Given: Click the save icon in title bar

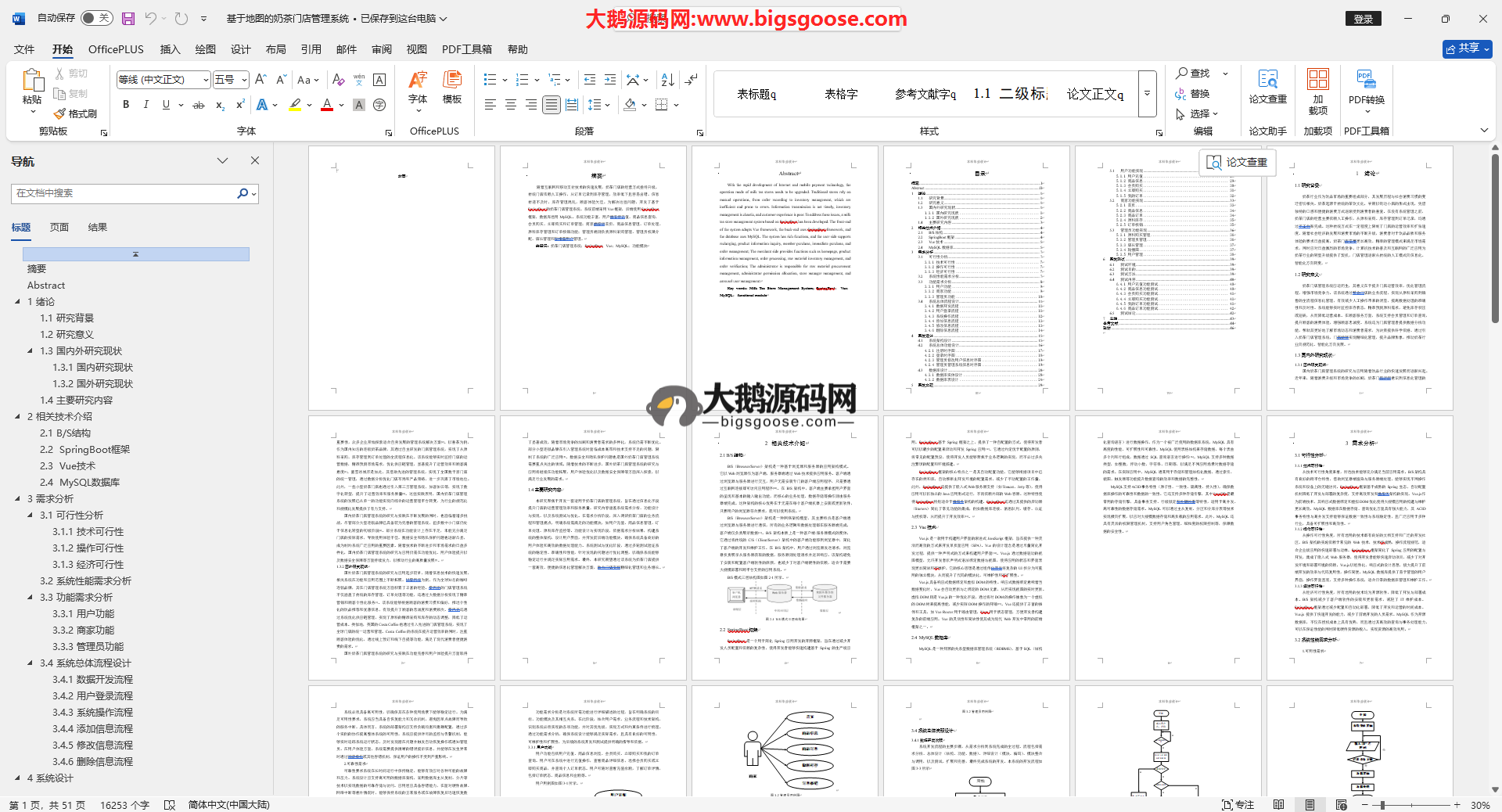Looking at the screenshot, I should pos(128,18).
